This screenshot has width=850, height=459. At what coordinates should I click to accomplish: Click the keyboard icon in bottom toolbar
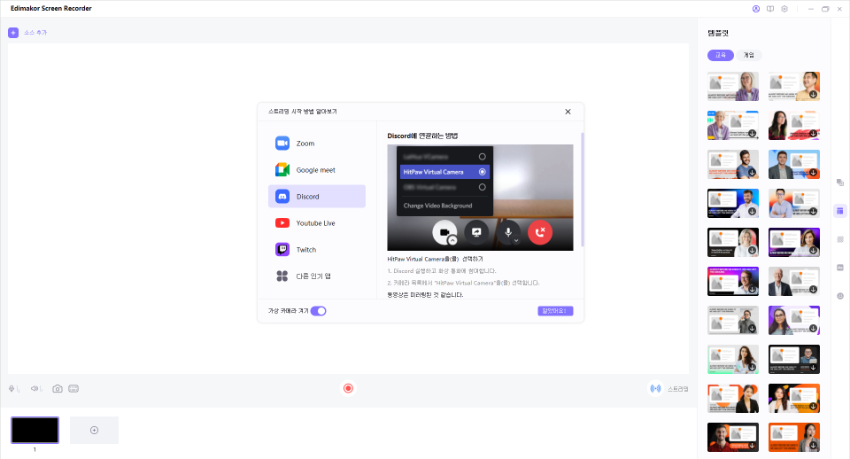pyautogui.click(x=74, y=389)
